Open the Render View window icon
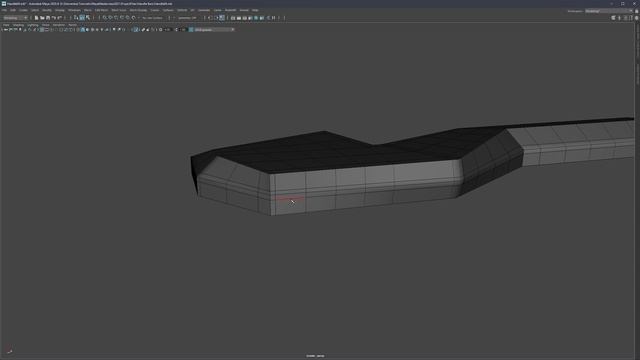 click(x=233, y=18)
